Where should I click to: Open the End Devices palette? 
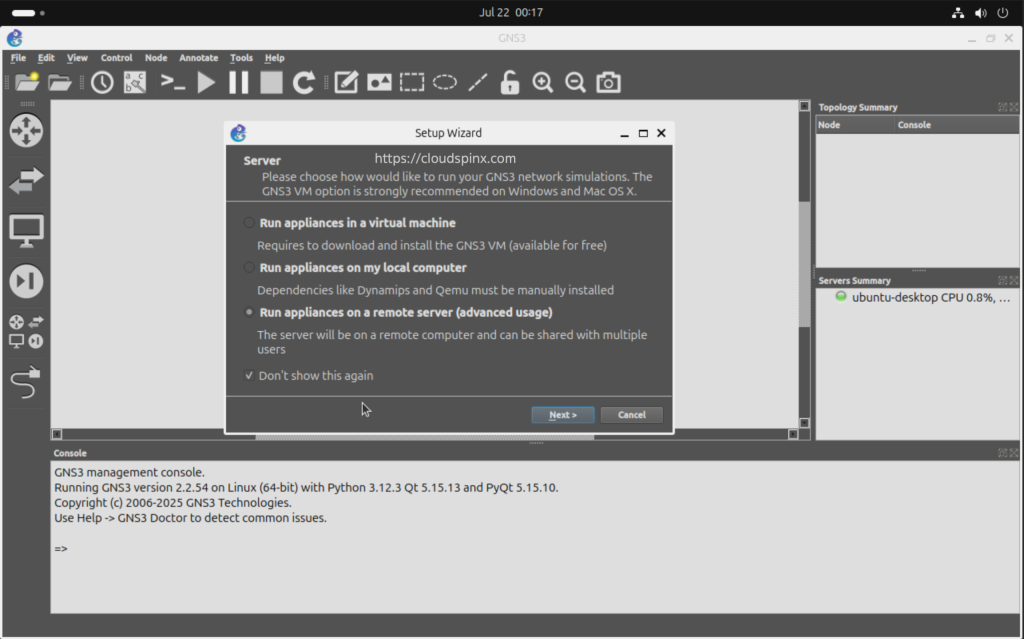(27, 230)
